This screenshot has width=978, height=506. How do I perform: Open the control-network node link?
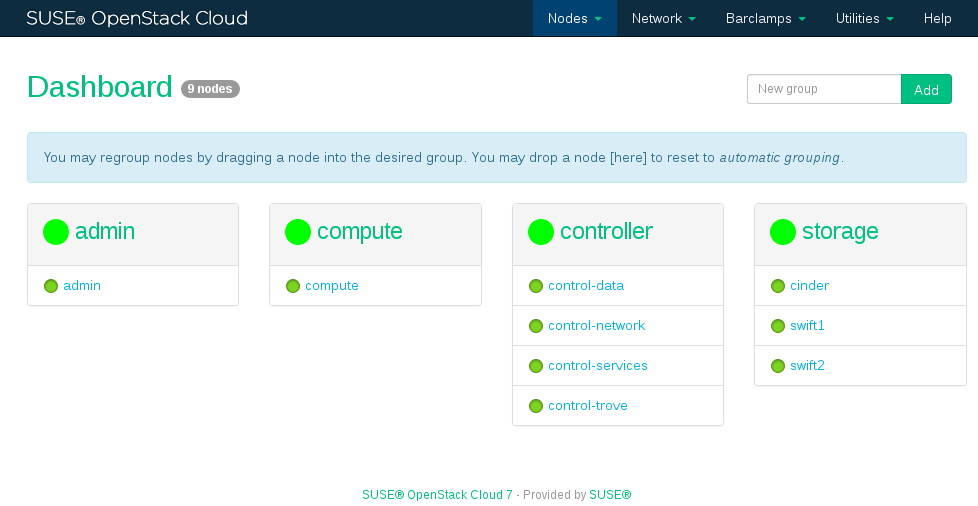596,326
